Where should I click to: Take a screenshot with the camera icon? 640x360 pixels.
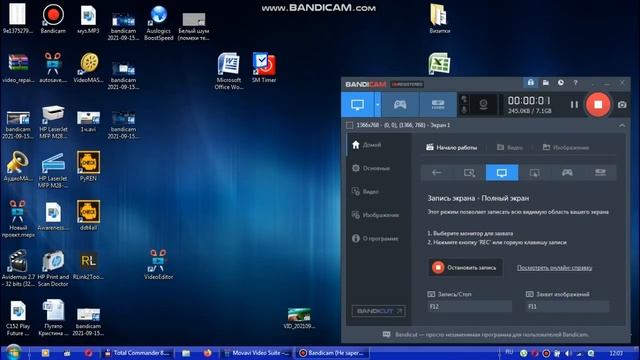tap(622, 104)
